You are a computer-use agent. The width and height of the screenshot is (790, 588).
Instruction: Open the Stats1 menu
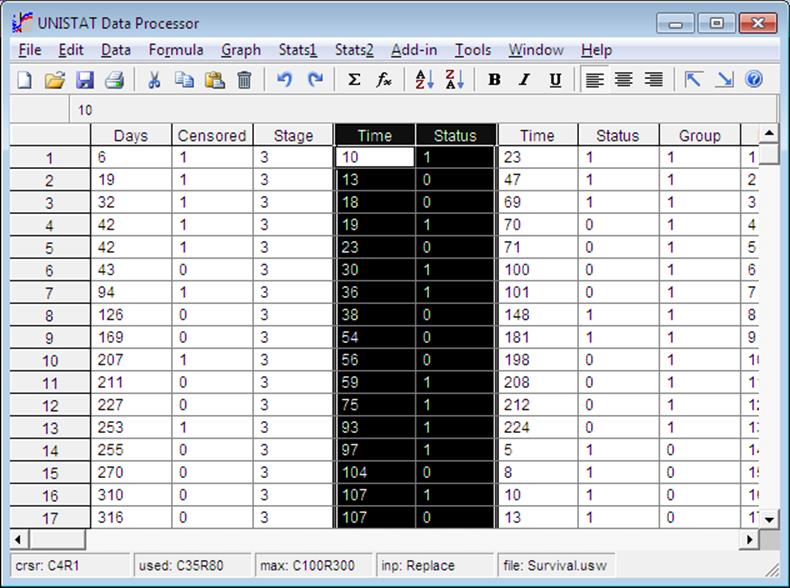click(x=298, y=50)
